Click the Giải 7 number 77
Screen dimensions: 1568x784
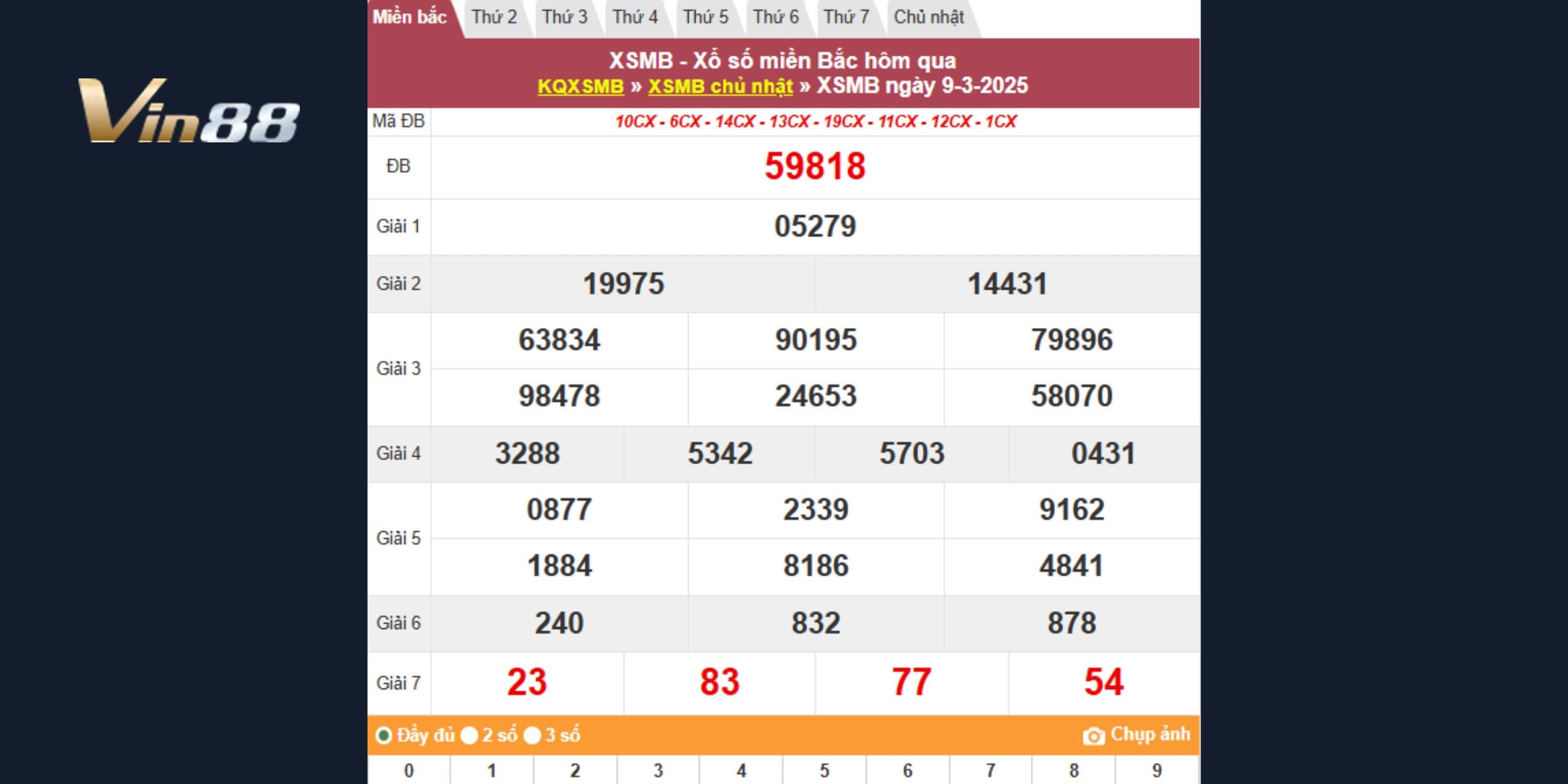click(x=911, y=682)
